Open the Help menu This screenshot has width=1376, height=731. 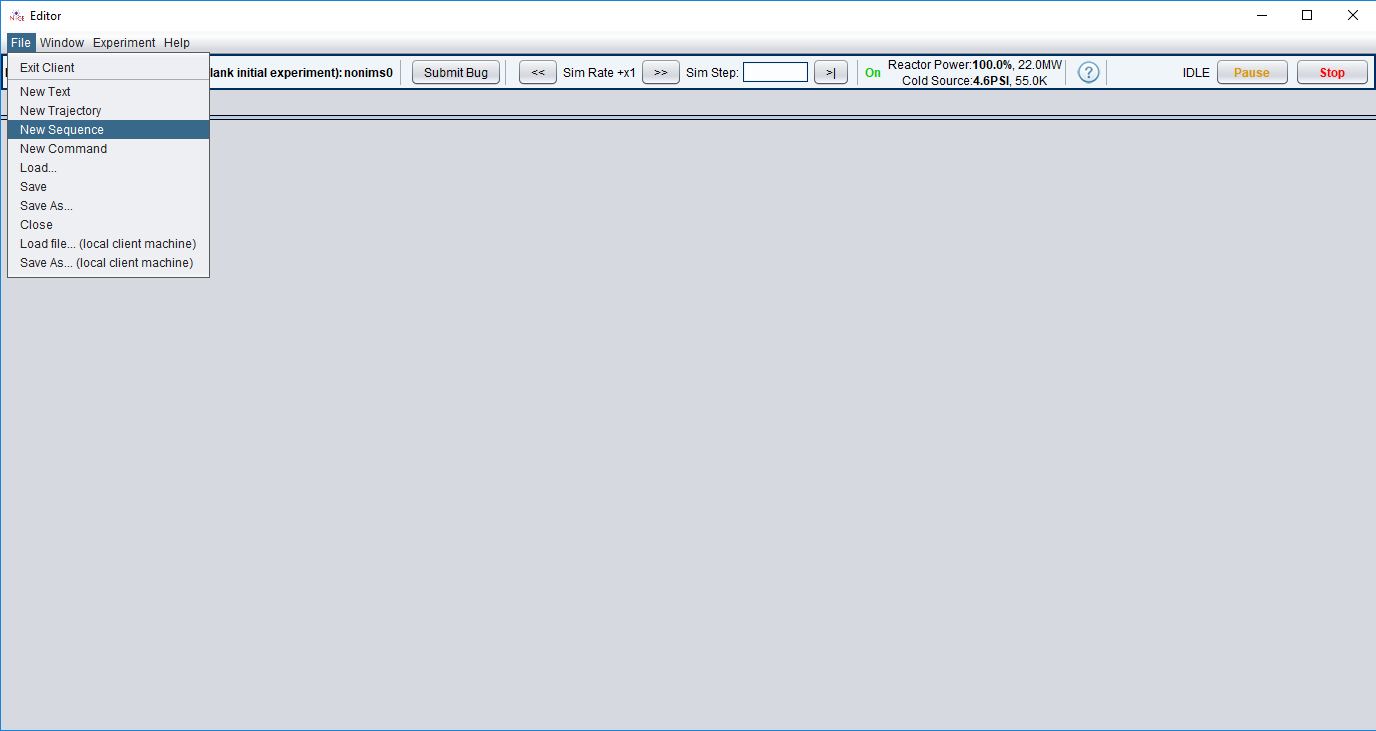pyautogui.click(x=177, y=43)
